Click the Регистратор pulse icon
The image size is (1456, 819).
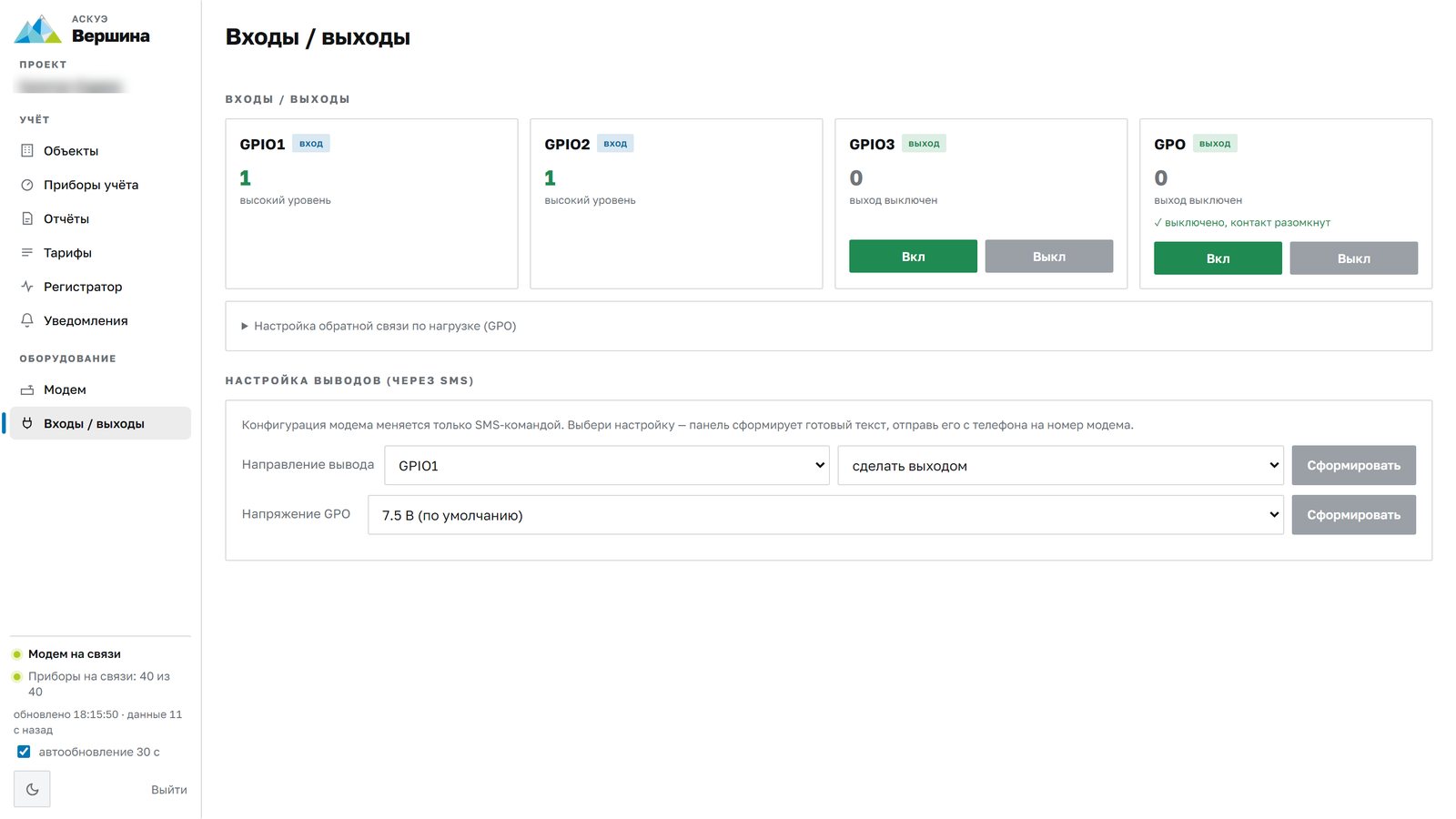(27, 287)
